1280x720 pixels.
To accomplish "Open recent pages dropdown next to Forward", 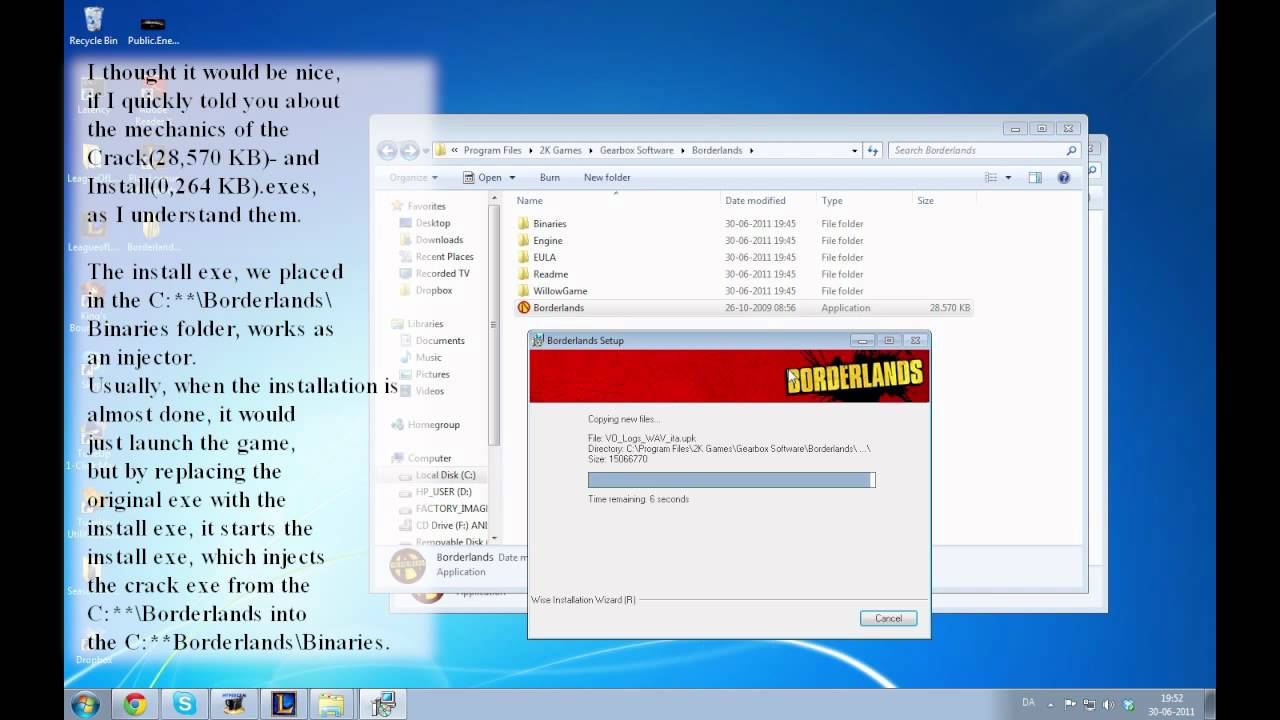I will 425,151.
